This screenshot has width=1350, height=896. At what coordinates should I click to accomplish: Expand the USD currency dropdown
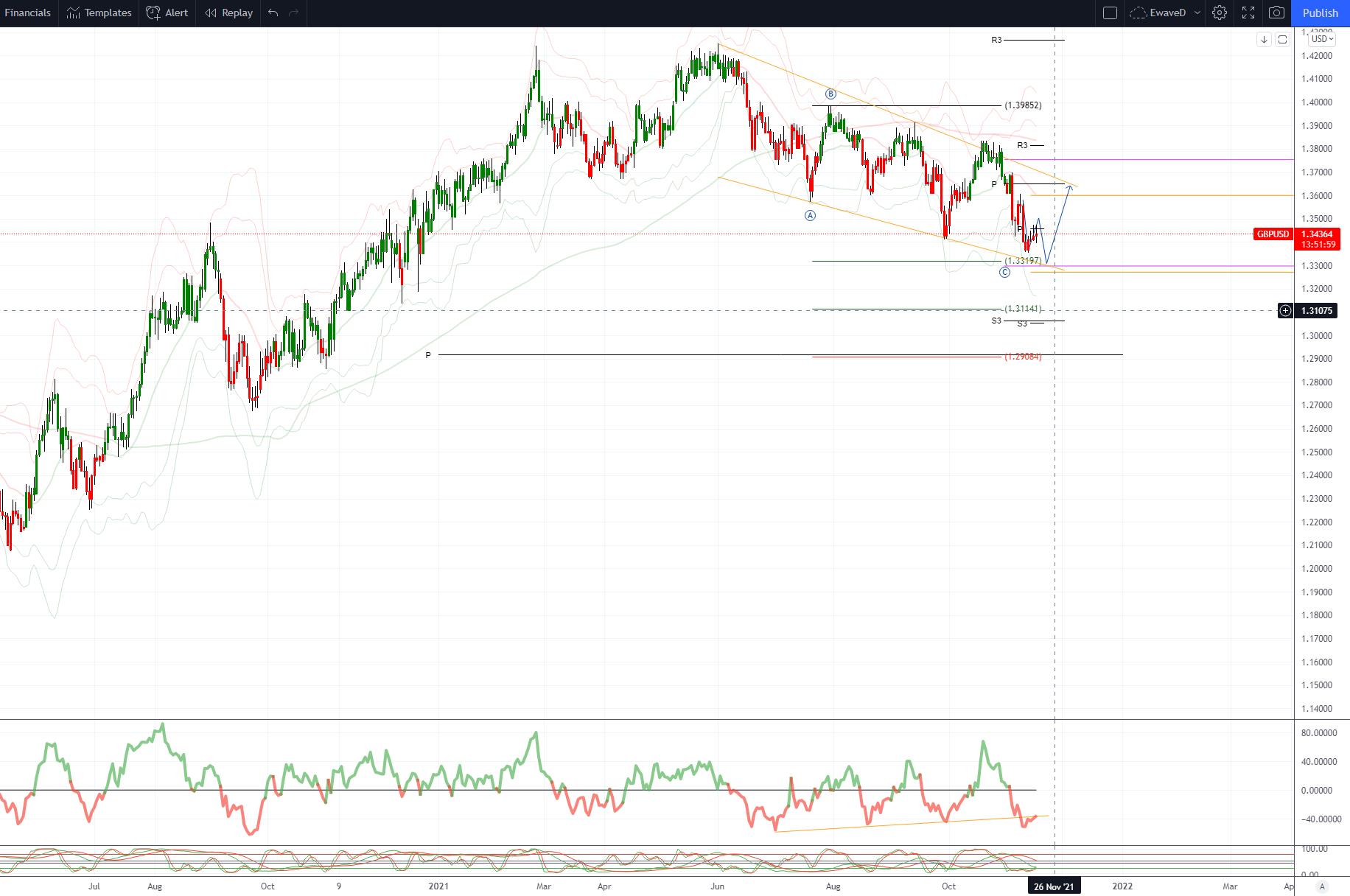1323,39
